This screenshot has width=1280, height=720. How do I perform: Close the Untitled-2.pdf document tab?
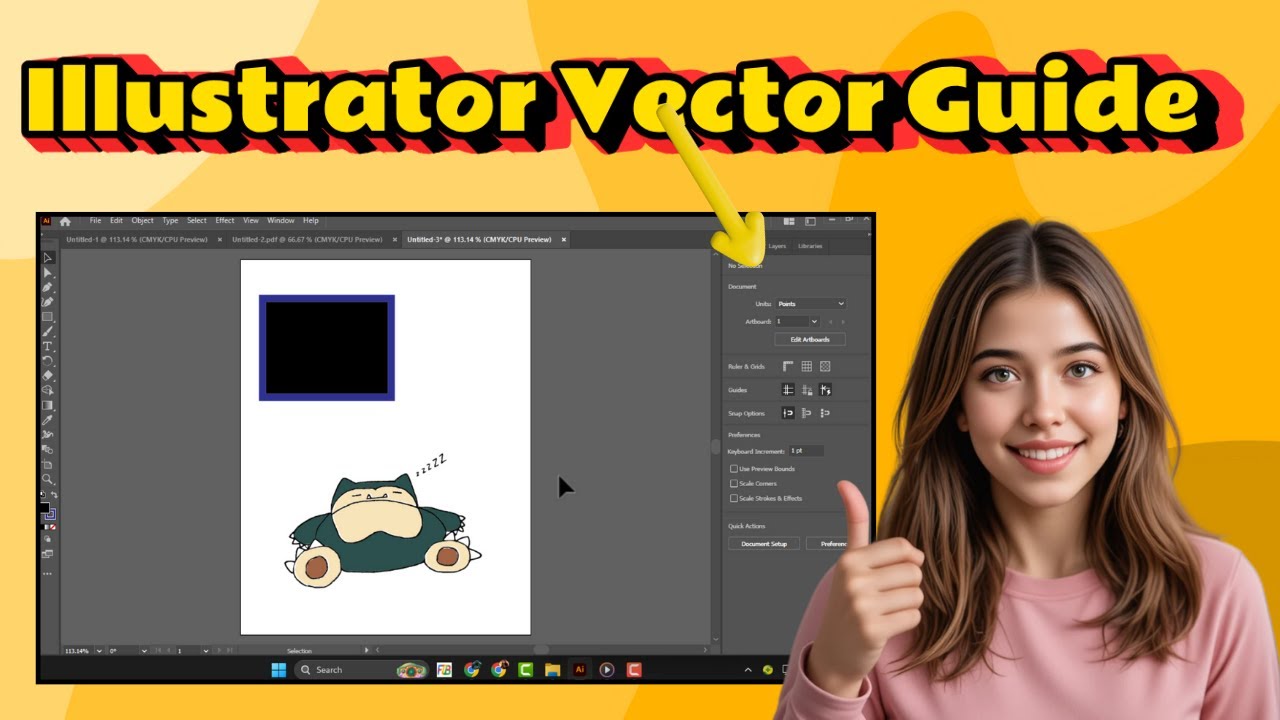point(393,240)
